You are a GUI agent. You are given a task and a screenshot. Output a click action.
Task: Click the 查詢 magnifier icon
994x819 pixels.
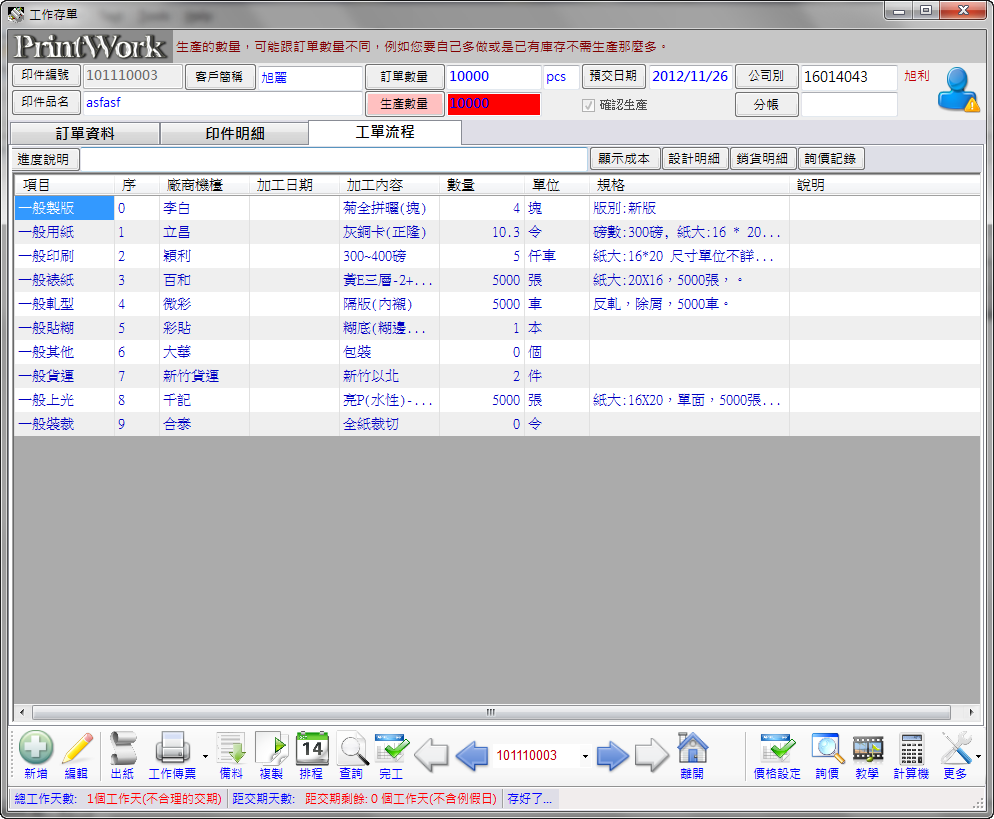point(352,748)
